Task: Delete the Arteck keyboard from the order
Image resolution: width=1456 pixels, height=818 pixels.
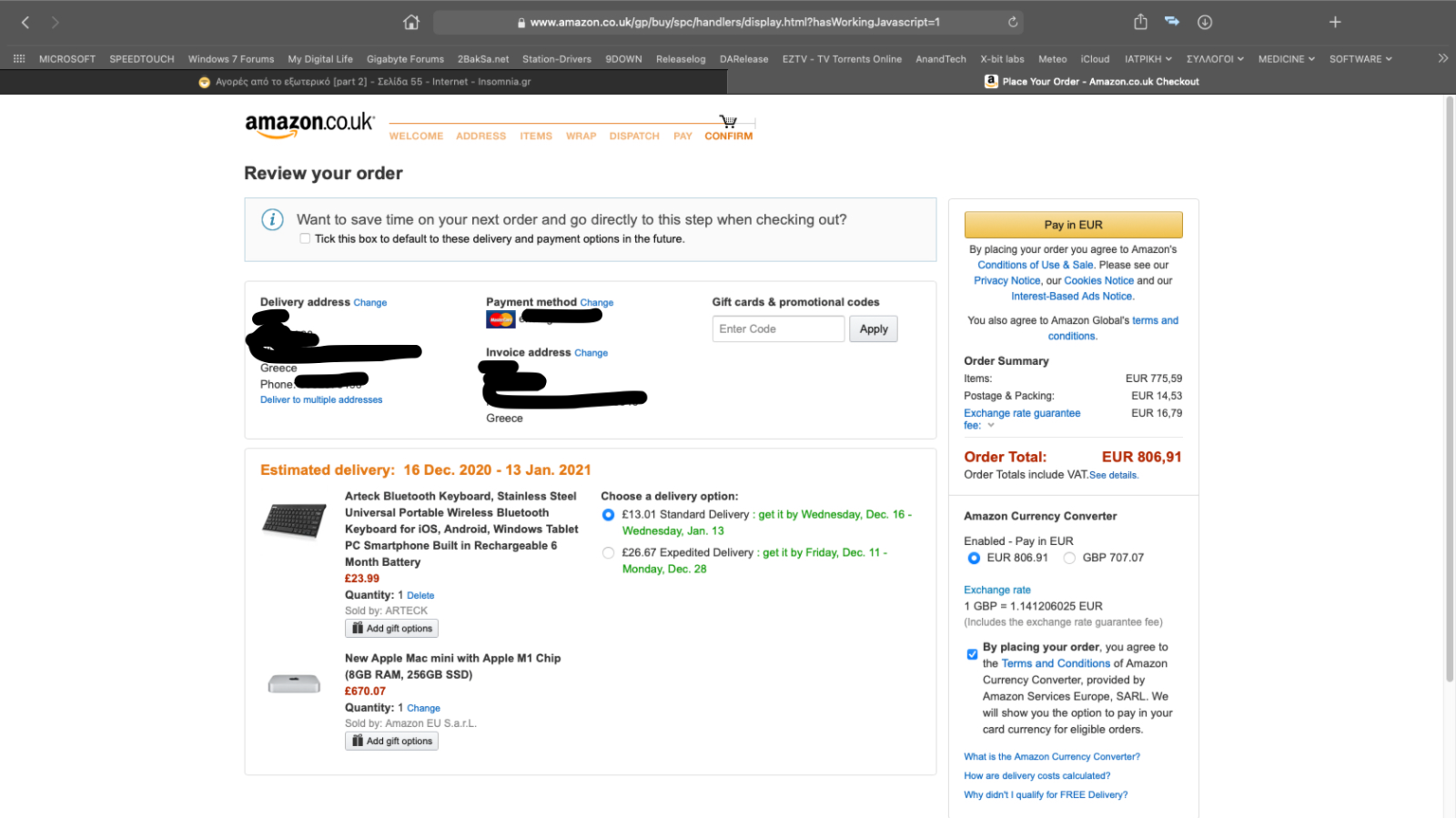Action: [420, 595]
